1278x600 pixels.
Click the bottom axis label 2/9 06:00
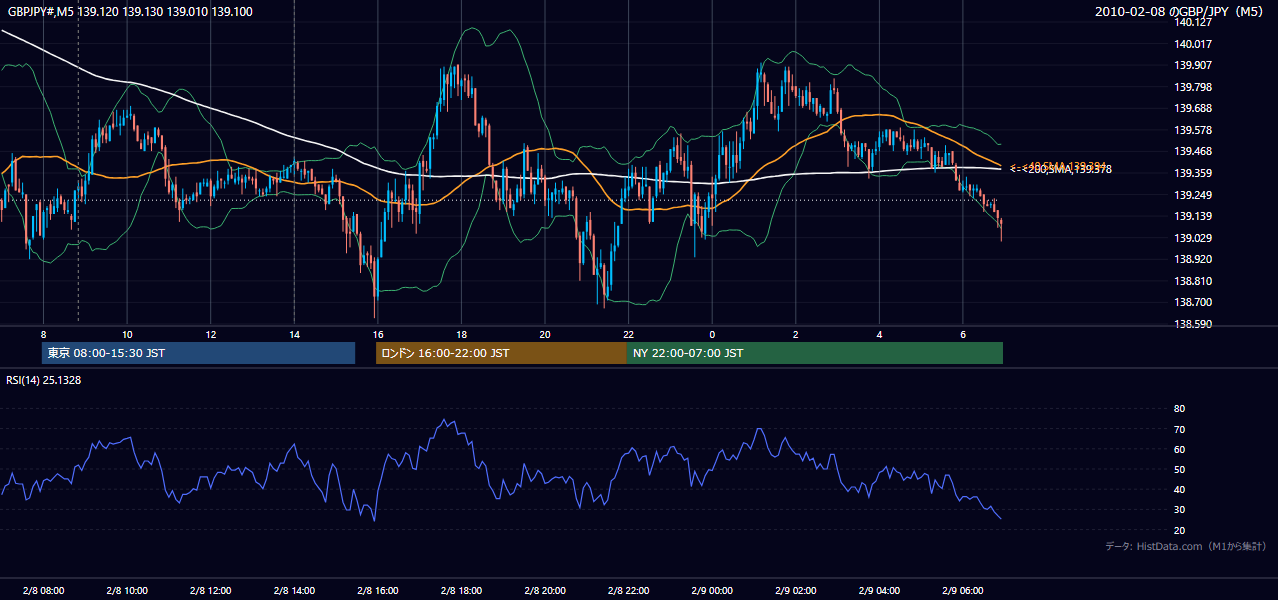coord(963,590)
